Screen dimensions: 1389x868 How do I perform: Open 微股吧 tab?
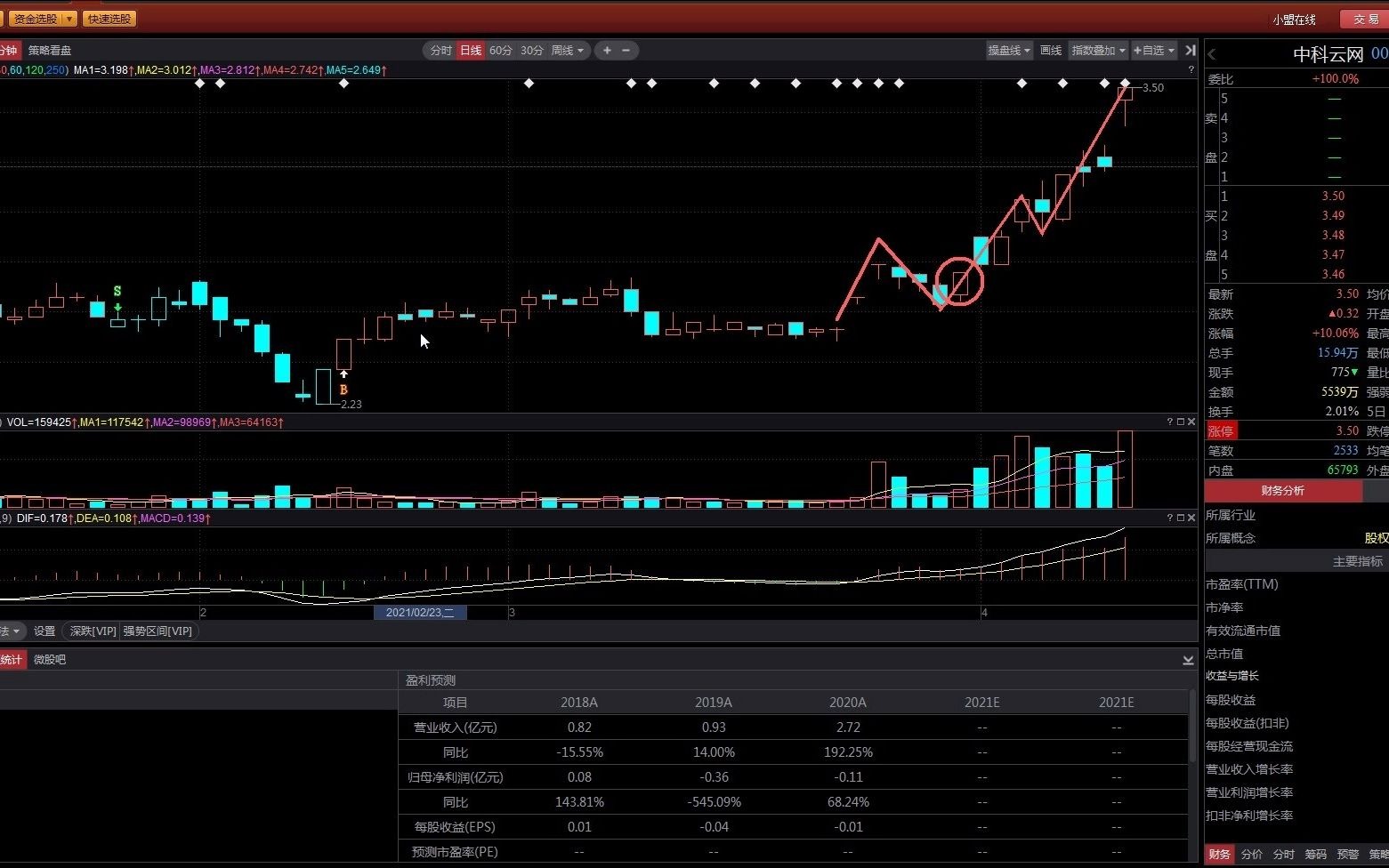point(50,660)
